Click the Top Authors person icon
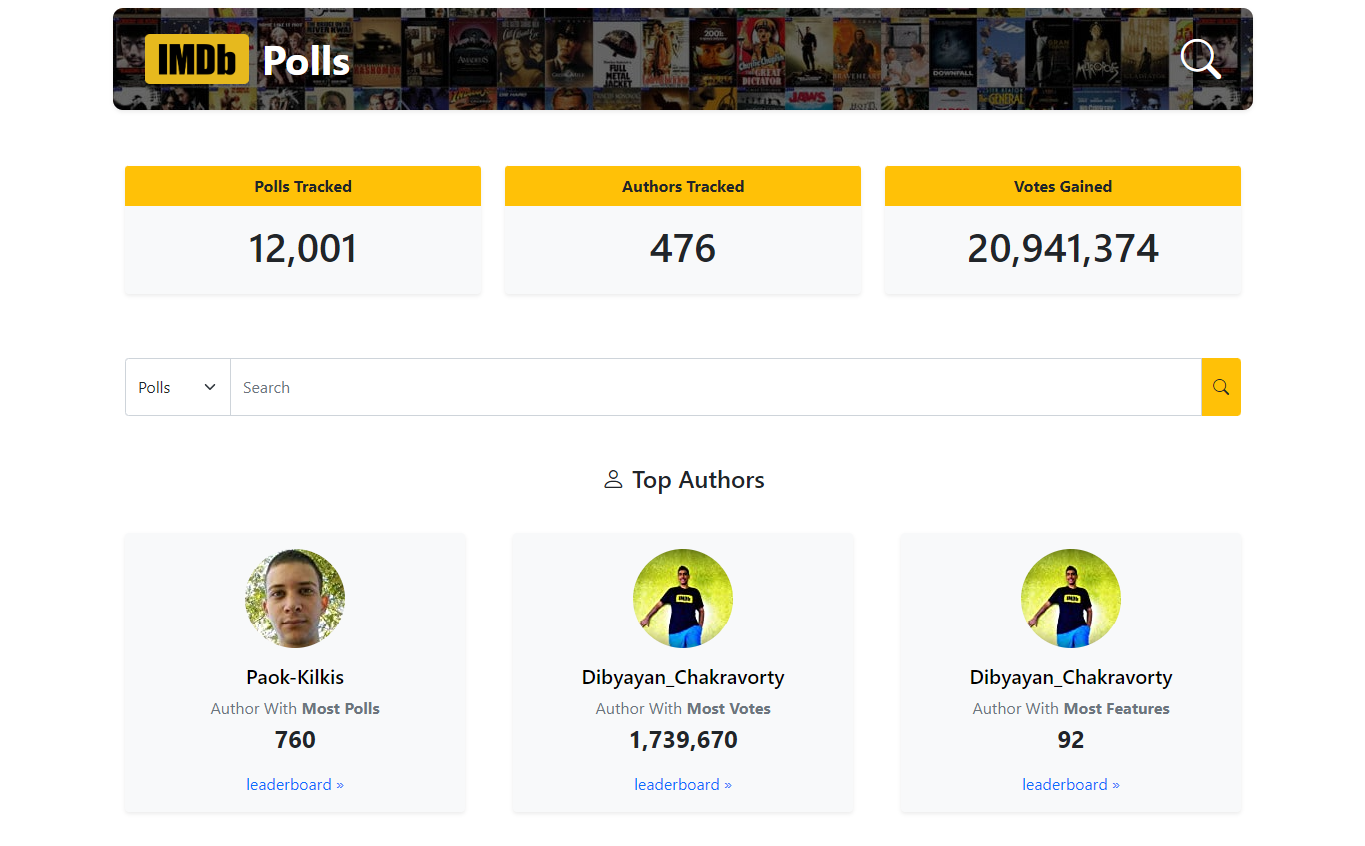 (x=613, y=480)
